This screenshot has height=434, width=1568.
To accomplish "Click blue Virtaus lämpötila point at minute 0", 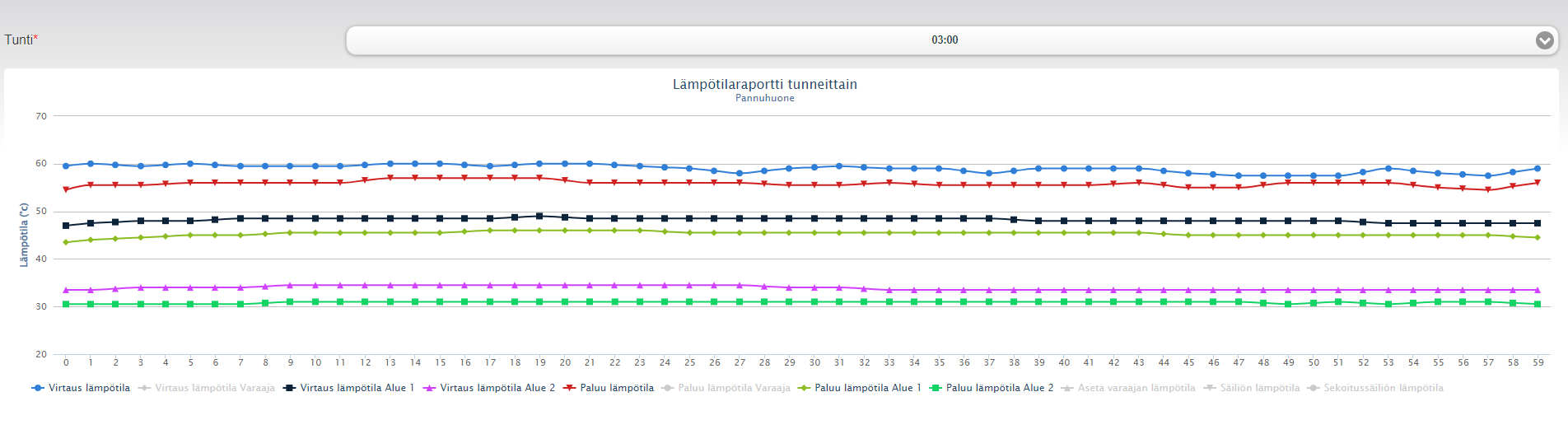I will (x=66, y=166).
